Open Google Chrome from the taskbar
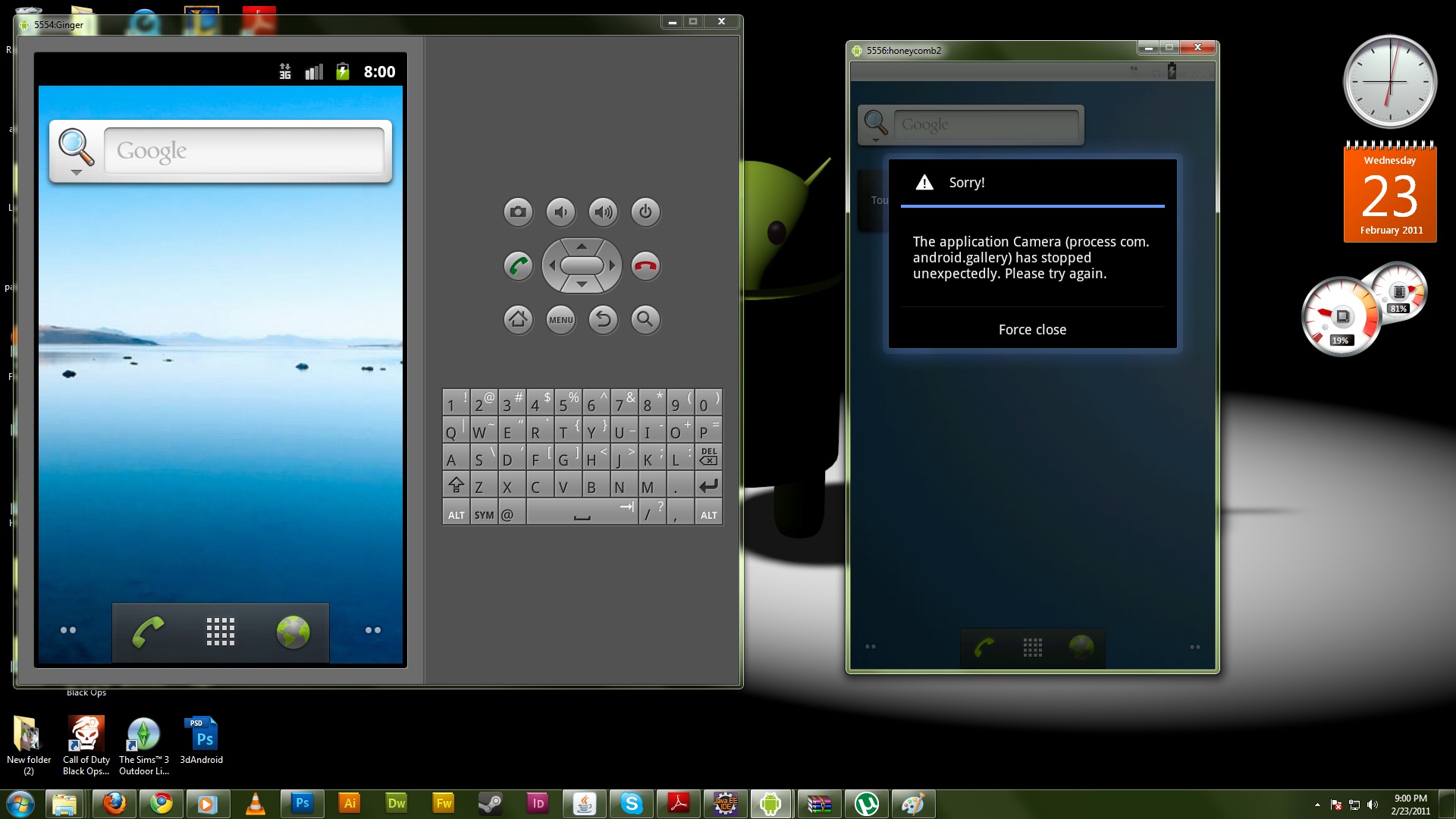This screenshot has height=819, width=1456. point(161,803)
